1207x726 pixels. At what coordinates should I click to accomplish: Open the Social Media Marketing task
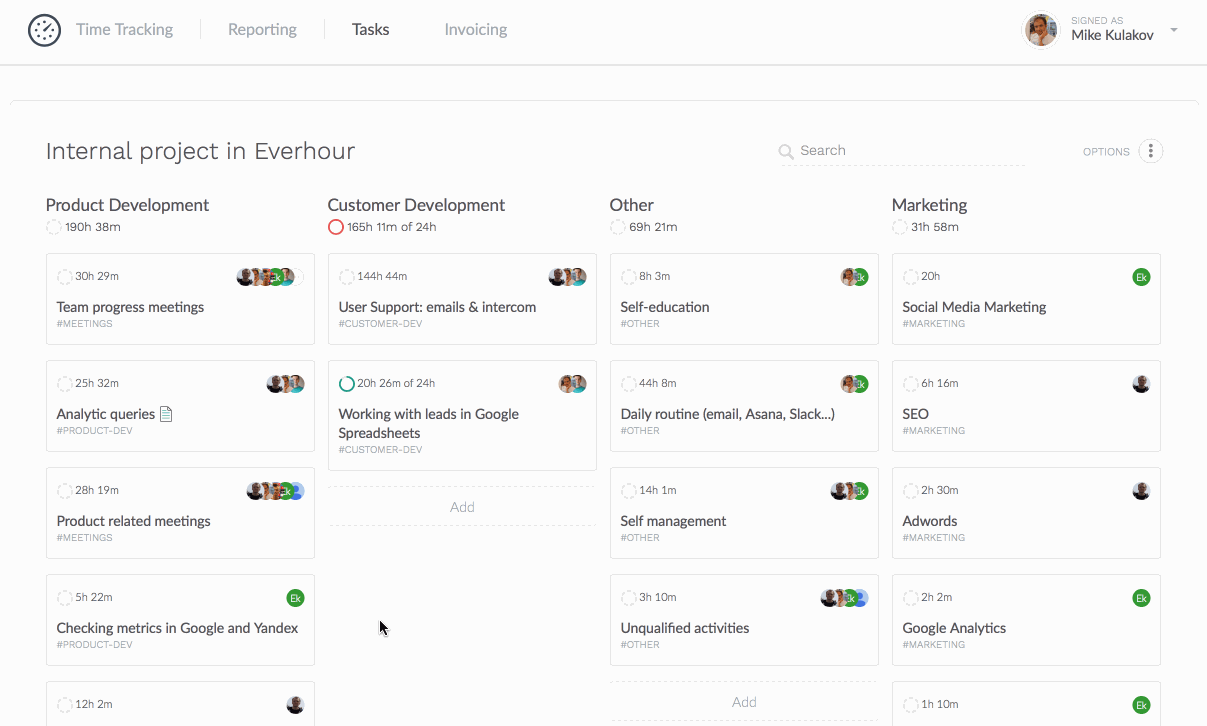(x=974, y=307)
